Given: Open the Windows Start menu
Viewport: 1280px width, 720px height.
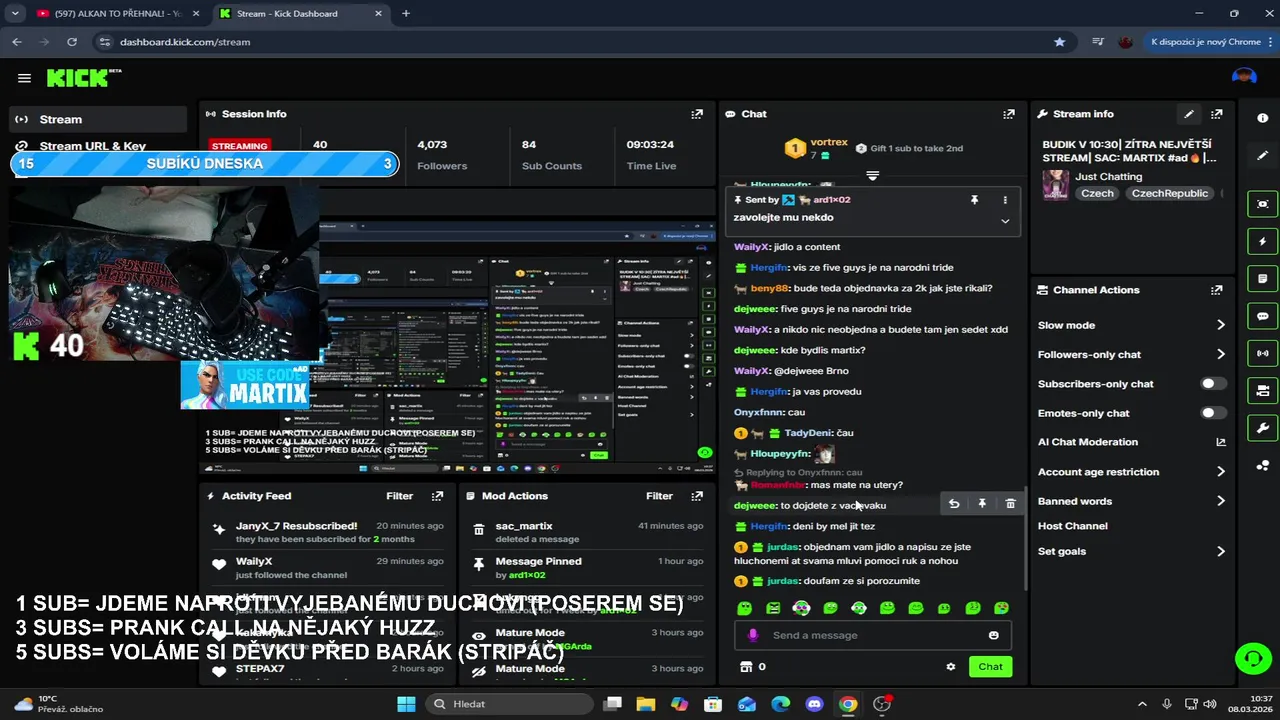Looking at the screenshot, I should pos(406,704).
